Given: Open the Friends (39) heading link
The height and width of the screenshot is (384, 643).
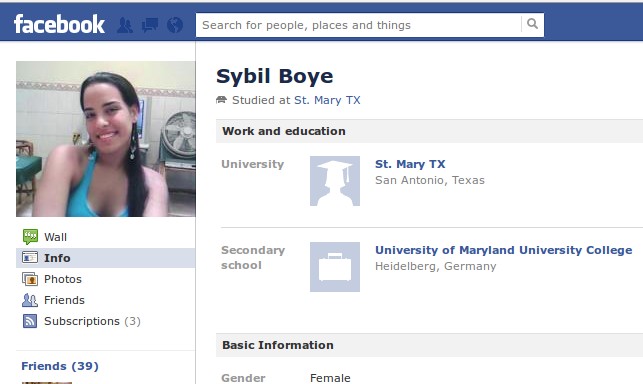Looking at the screenshot, I should click(x=60, y=366).
